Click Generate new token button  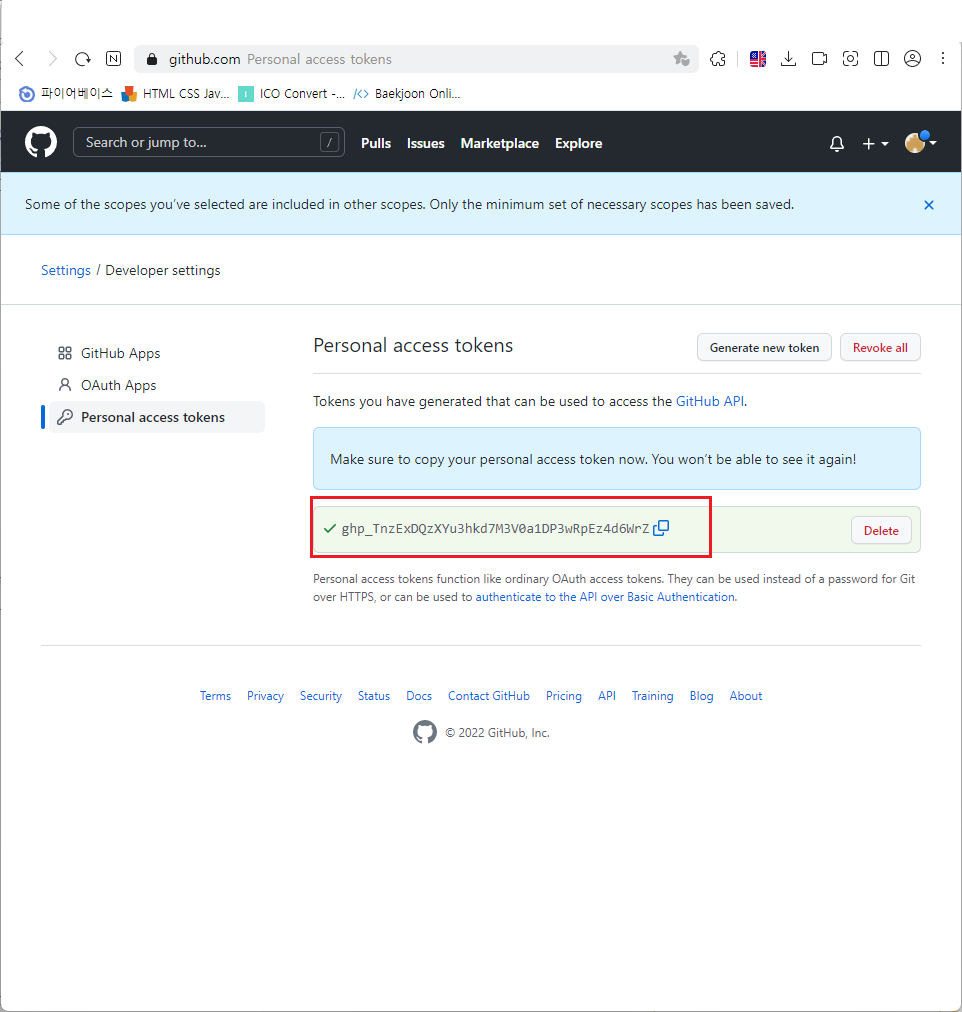764,347
